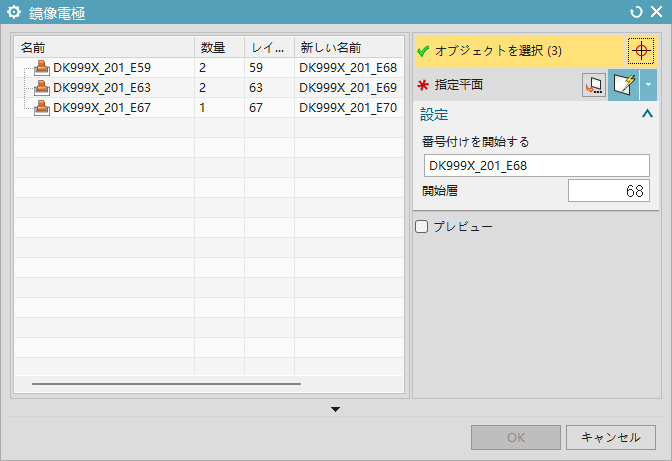
Task: Expand the dialog with the bottom arrow
Action: pyautogui.click(x=336, y=409)
